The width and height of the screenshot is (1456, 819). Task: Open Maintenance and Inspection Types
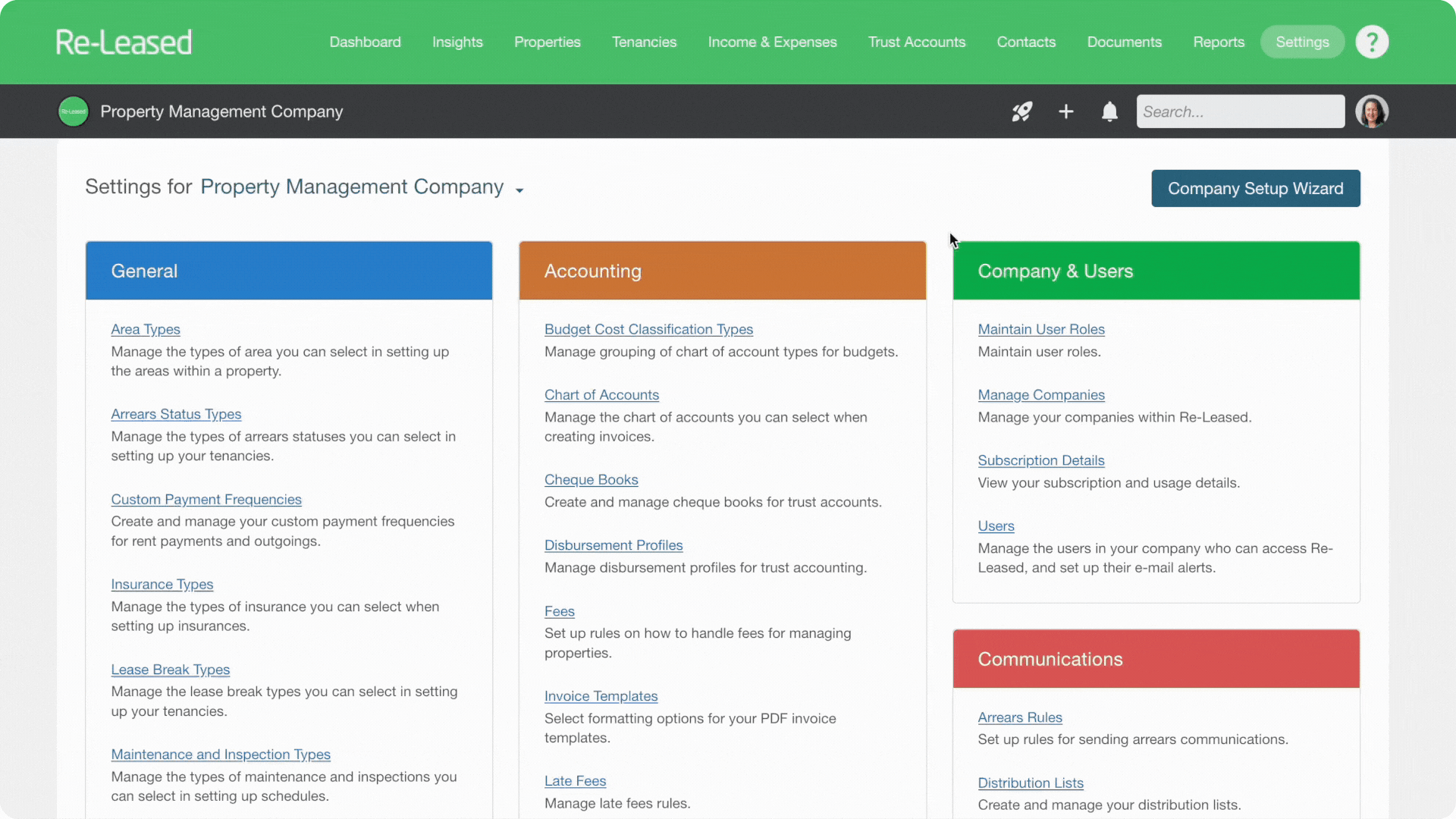click(x=221, y=755)
